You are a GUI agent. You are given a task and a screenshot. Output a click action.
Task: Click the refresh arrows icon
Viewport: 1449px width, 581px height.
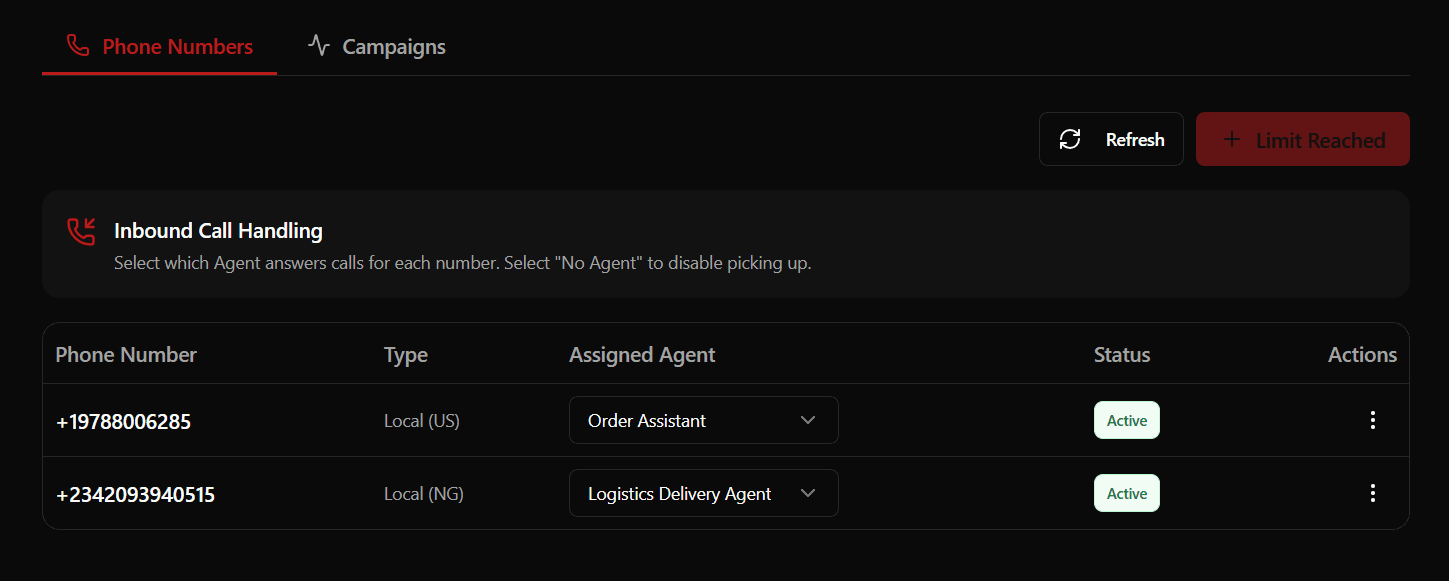point(1070,139)
